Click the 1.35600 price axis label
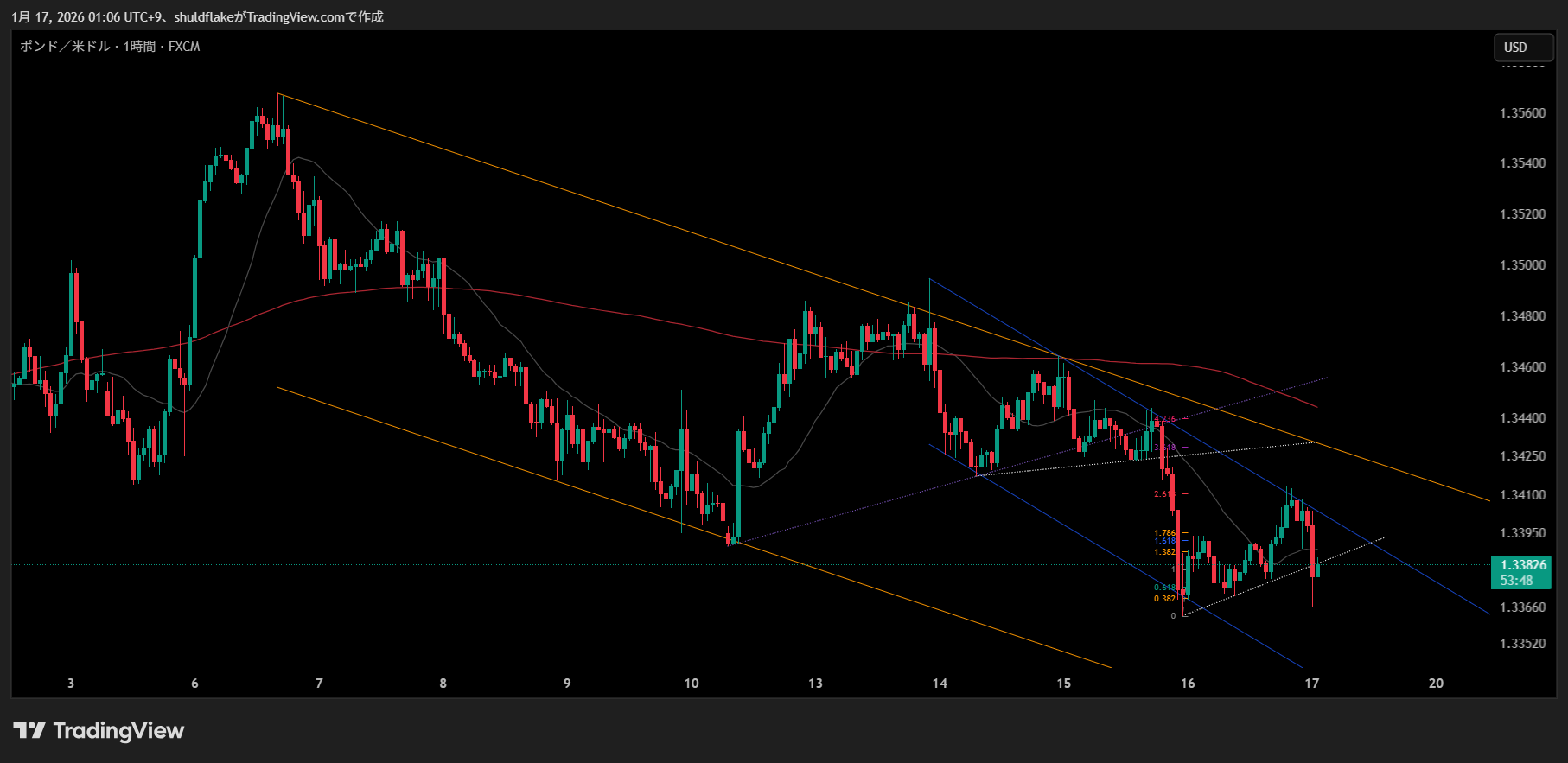1568x763 pixels. (x=1522, y=113)
